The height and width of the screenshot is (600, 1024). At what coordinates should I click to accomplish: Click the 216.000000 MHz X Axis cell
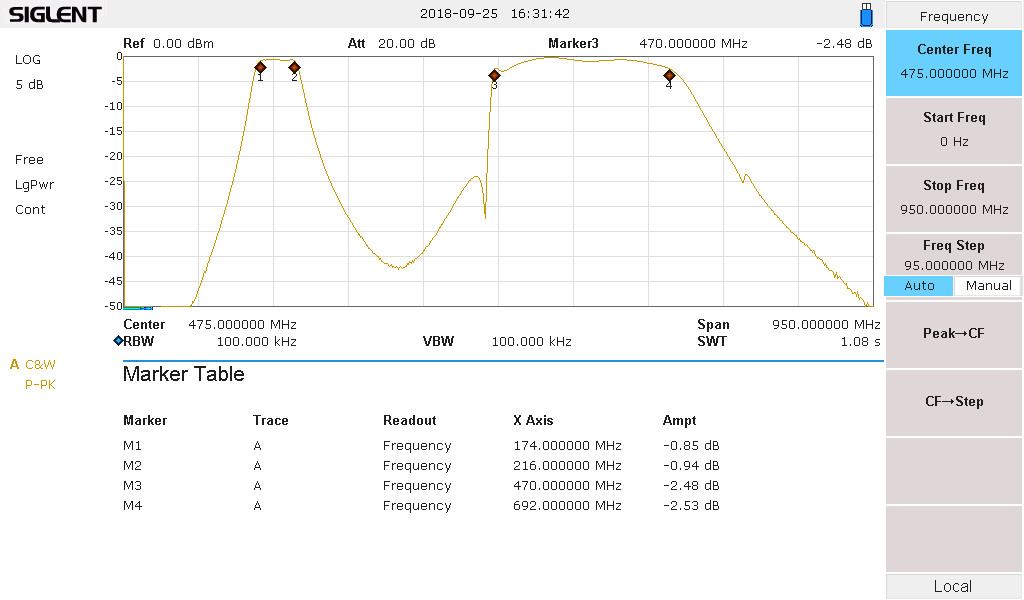(x=567, y=466)
